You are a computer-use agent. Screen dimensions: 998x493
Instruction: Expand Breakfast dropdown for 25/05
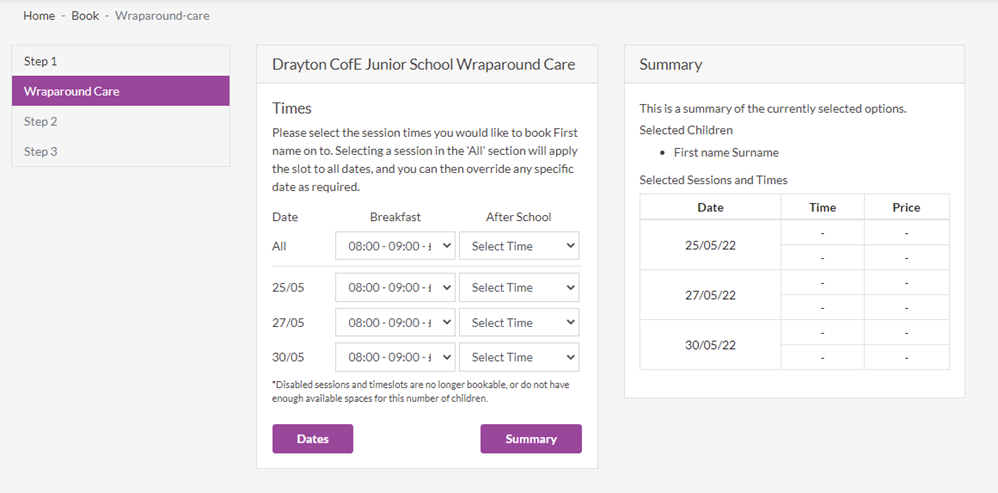[395, 288]
